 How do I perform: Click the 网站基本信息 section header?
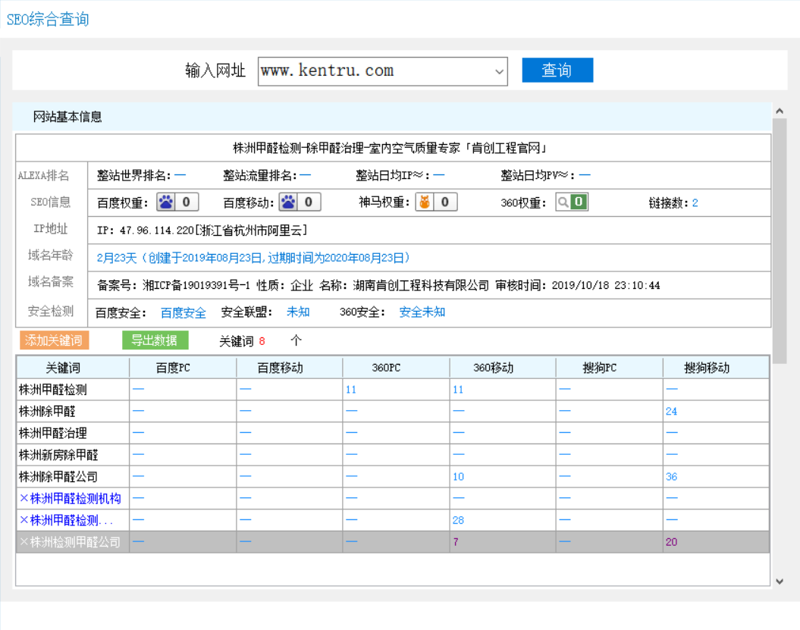[x=67, y=117]
